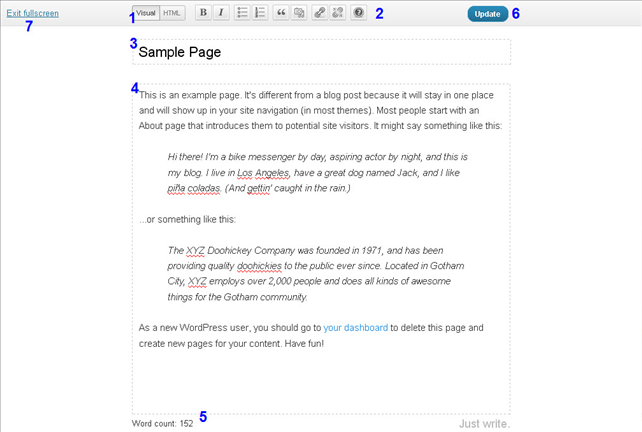This screenshot has width=642, height=432.
Task: Apply blockquote formatting
Action: pyautogui.click(x=281, y=13)
